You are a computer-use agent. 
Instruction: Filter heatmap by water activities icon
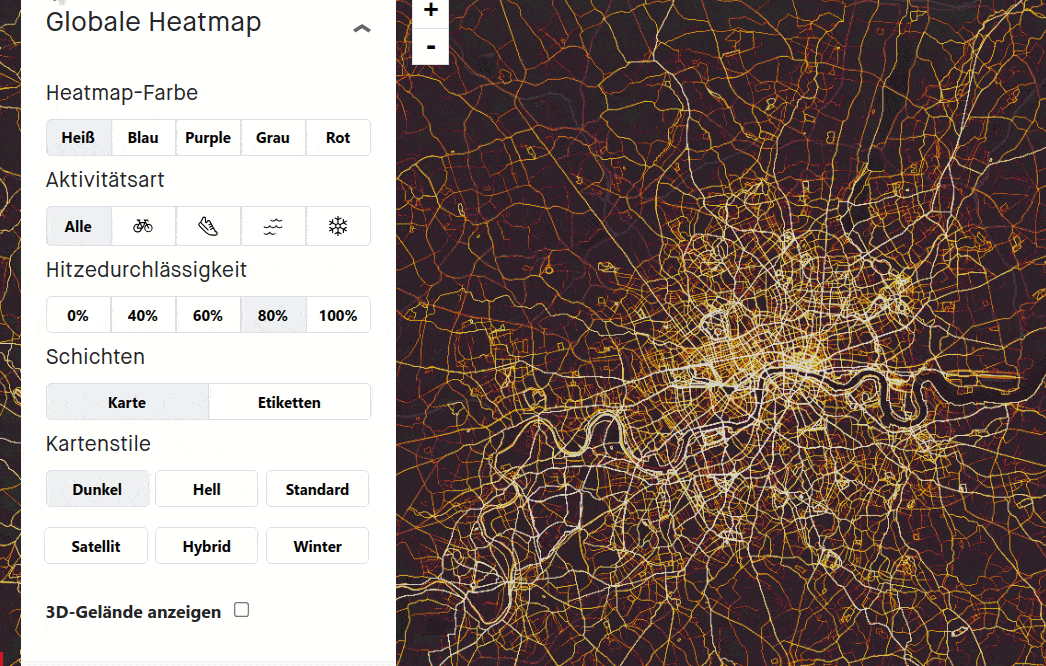(273, 226)
